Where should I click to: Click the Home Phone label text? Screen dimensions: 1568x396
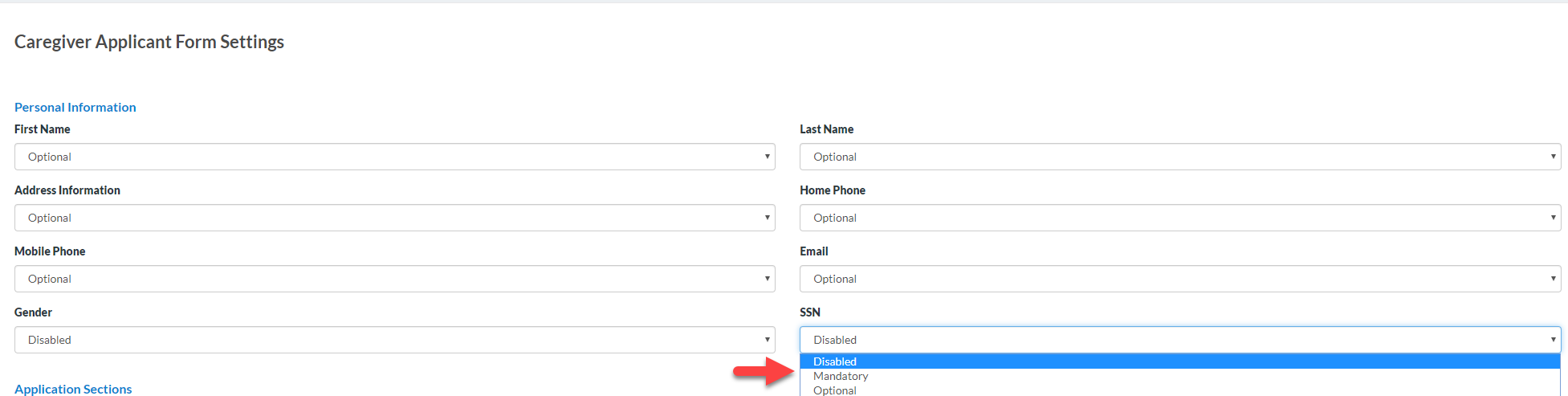tap(833, 190)
